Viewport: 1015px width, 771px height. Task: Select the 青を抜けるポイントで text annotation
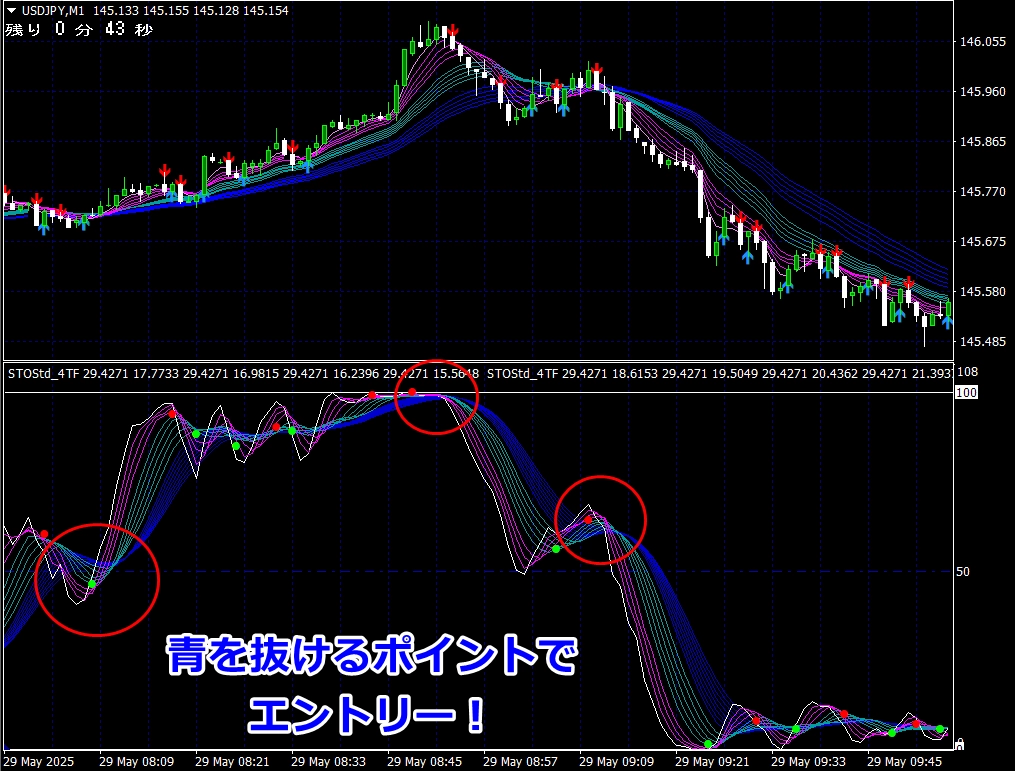pyautogui.click(x=372, y=658)
